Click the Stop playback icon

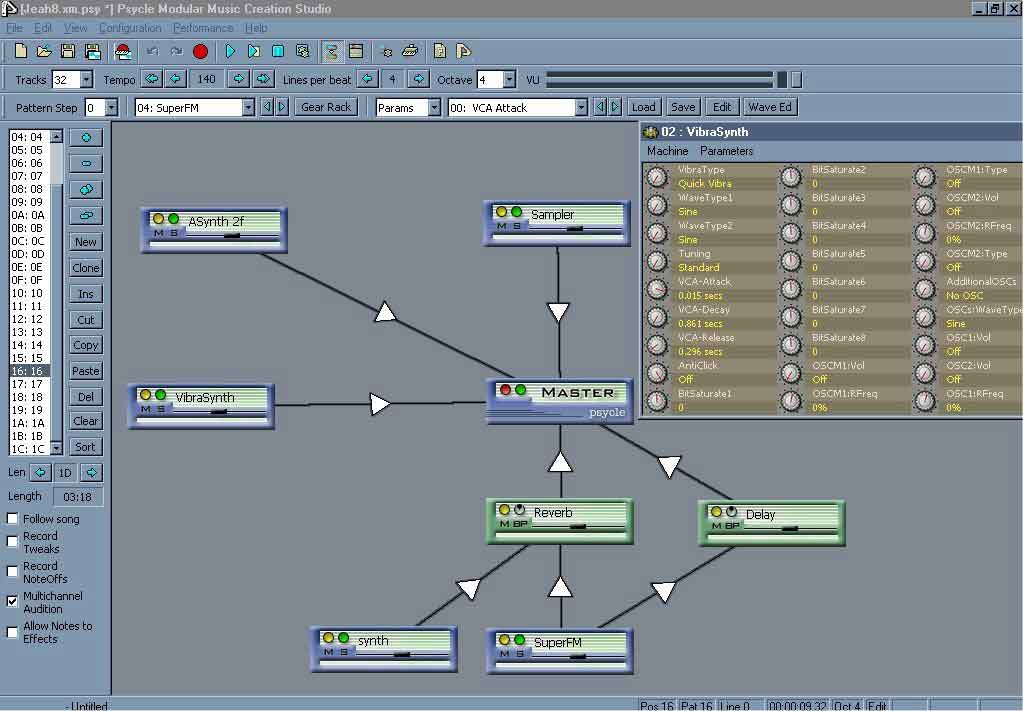click(279, 51)
